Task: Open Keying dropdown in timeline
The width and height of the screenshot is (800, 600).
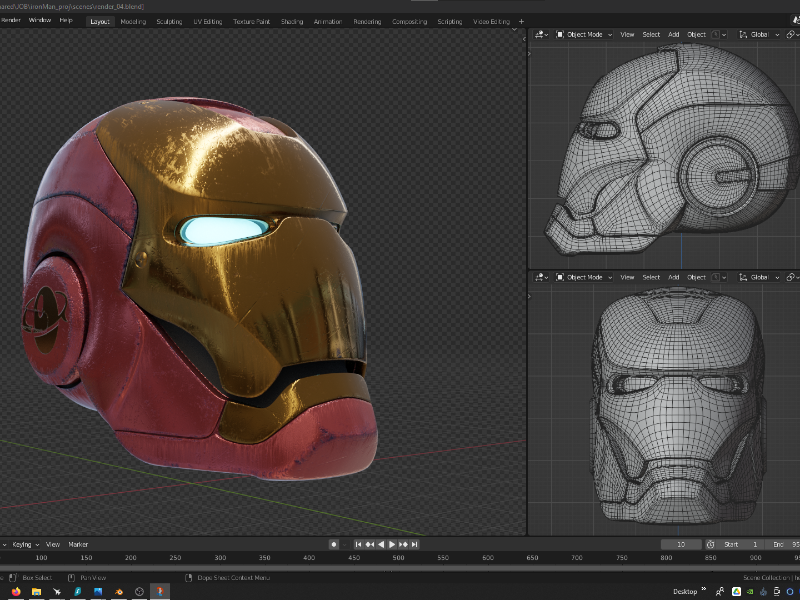Action: coord(25,544)
